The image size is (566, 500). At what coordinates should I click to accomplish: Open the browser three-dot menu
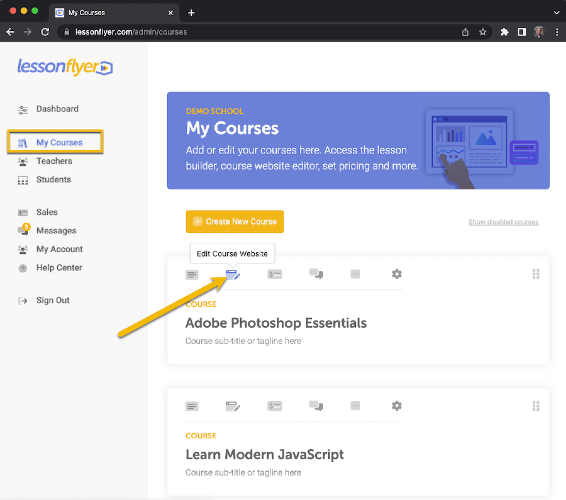557,32
